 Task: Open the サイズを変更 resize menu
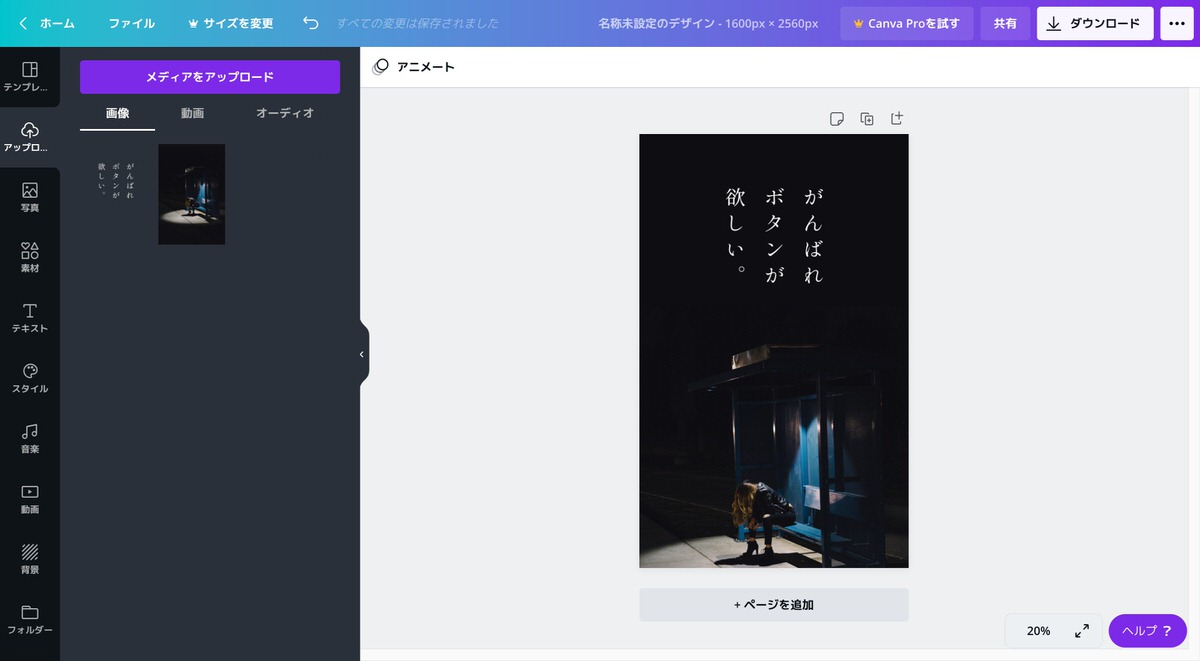pyautogui.click(x=231, y=22)
